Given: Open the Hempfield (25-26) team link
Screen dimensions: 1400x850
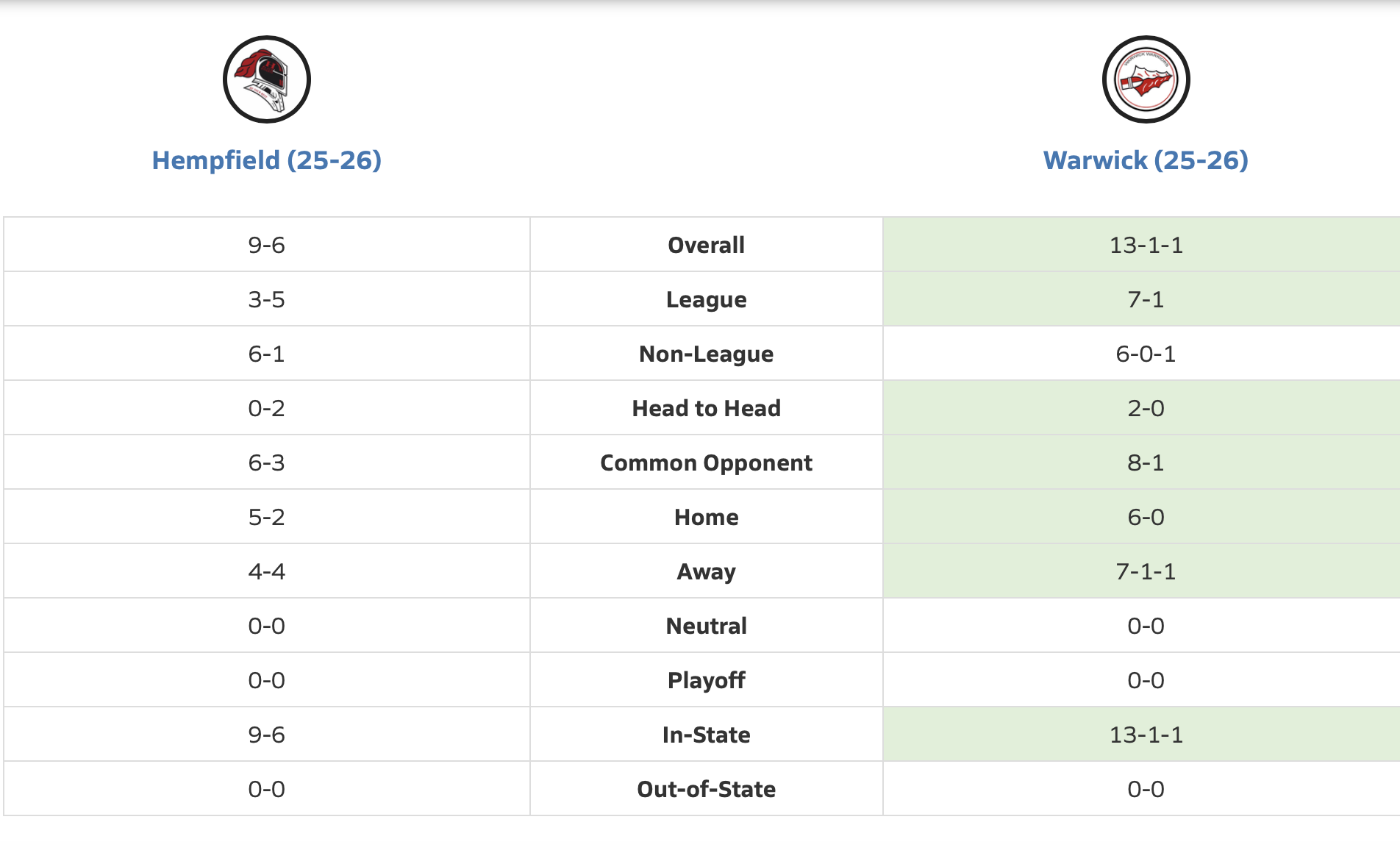Looking at the screenshot, I should coord(266,160).
